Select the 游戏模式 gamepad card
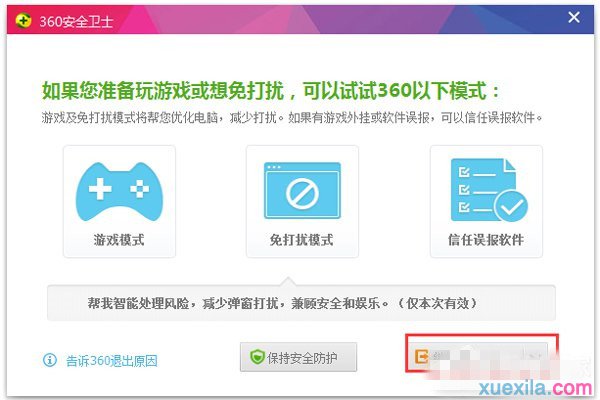 tap(119, 201)
